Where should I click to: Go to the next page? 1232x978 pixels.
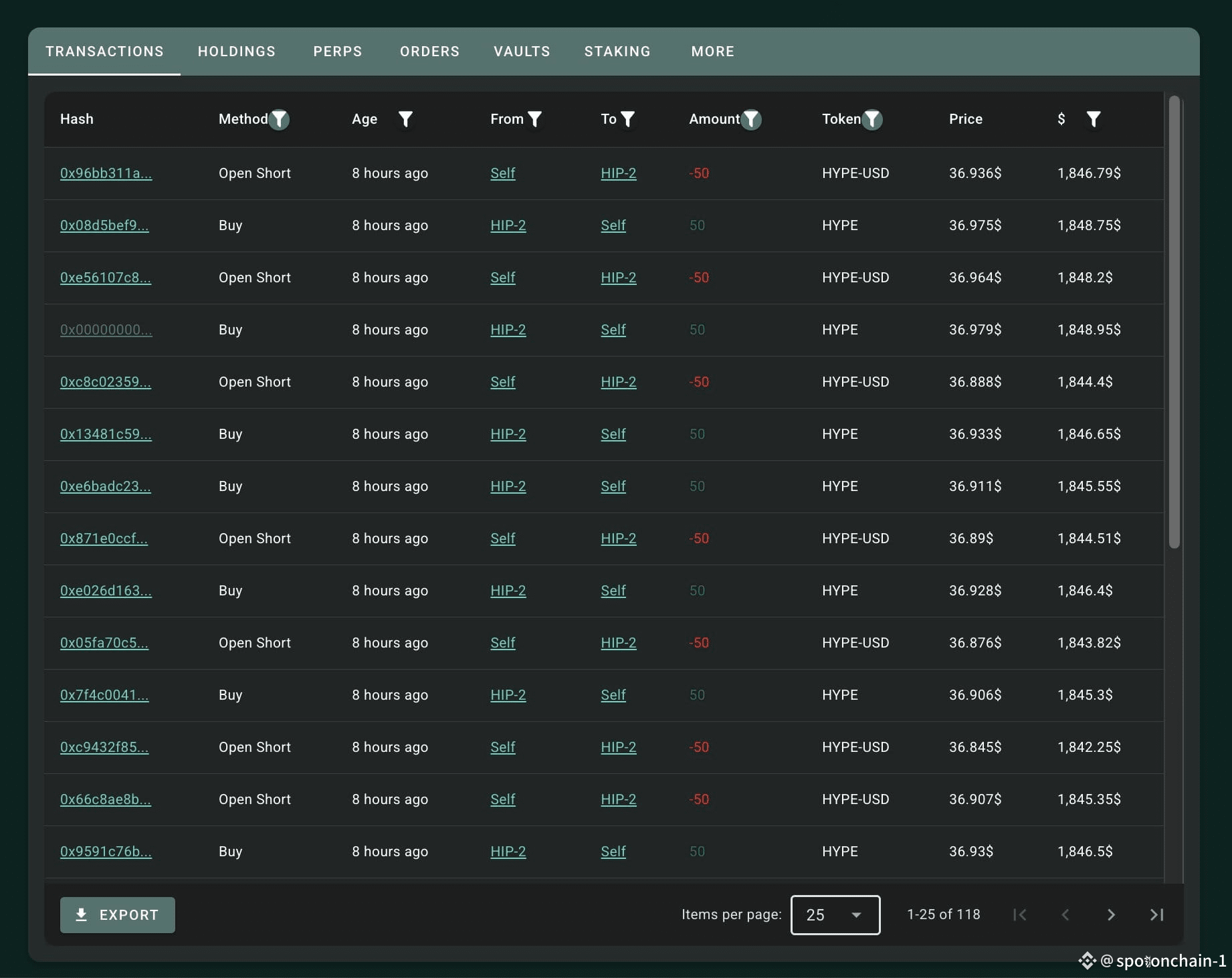click(x=1111, y=914)
